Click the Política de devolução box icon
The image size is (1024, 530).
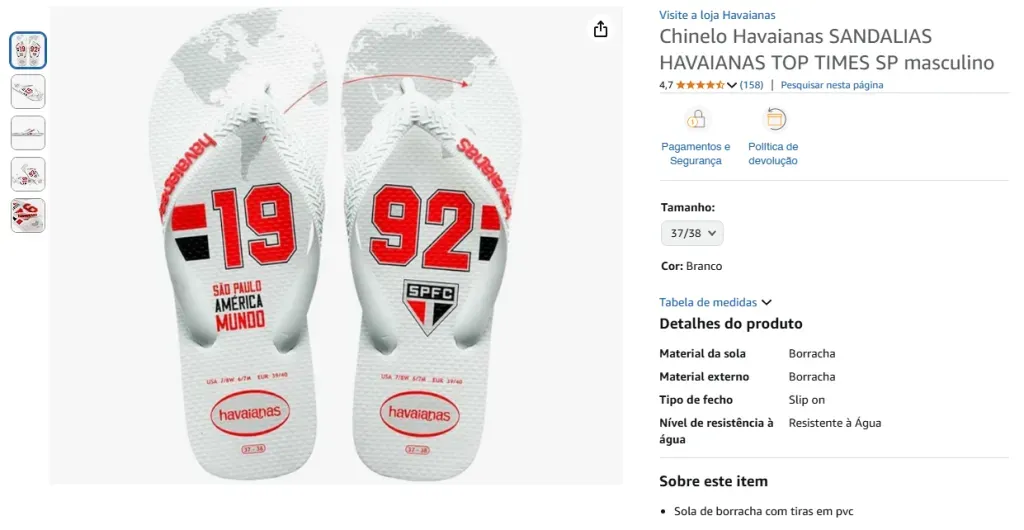[x=775, y=119]
